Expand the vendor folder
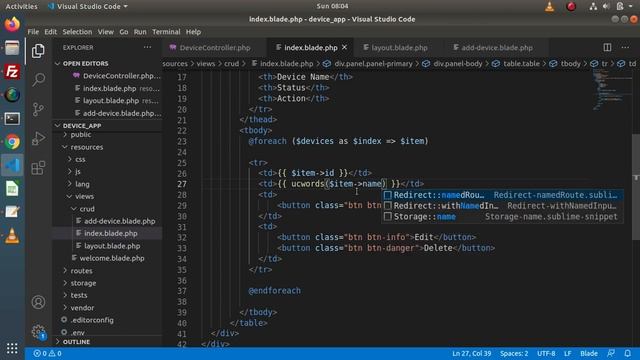This screenshot has width=640, height=360. click(x=82, y=308)
